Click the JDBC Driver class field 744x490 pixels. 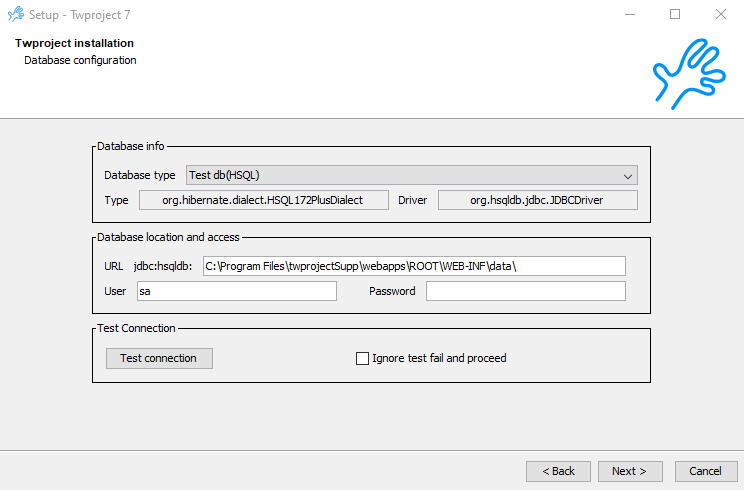tap(537, 200)
